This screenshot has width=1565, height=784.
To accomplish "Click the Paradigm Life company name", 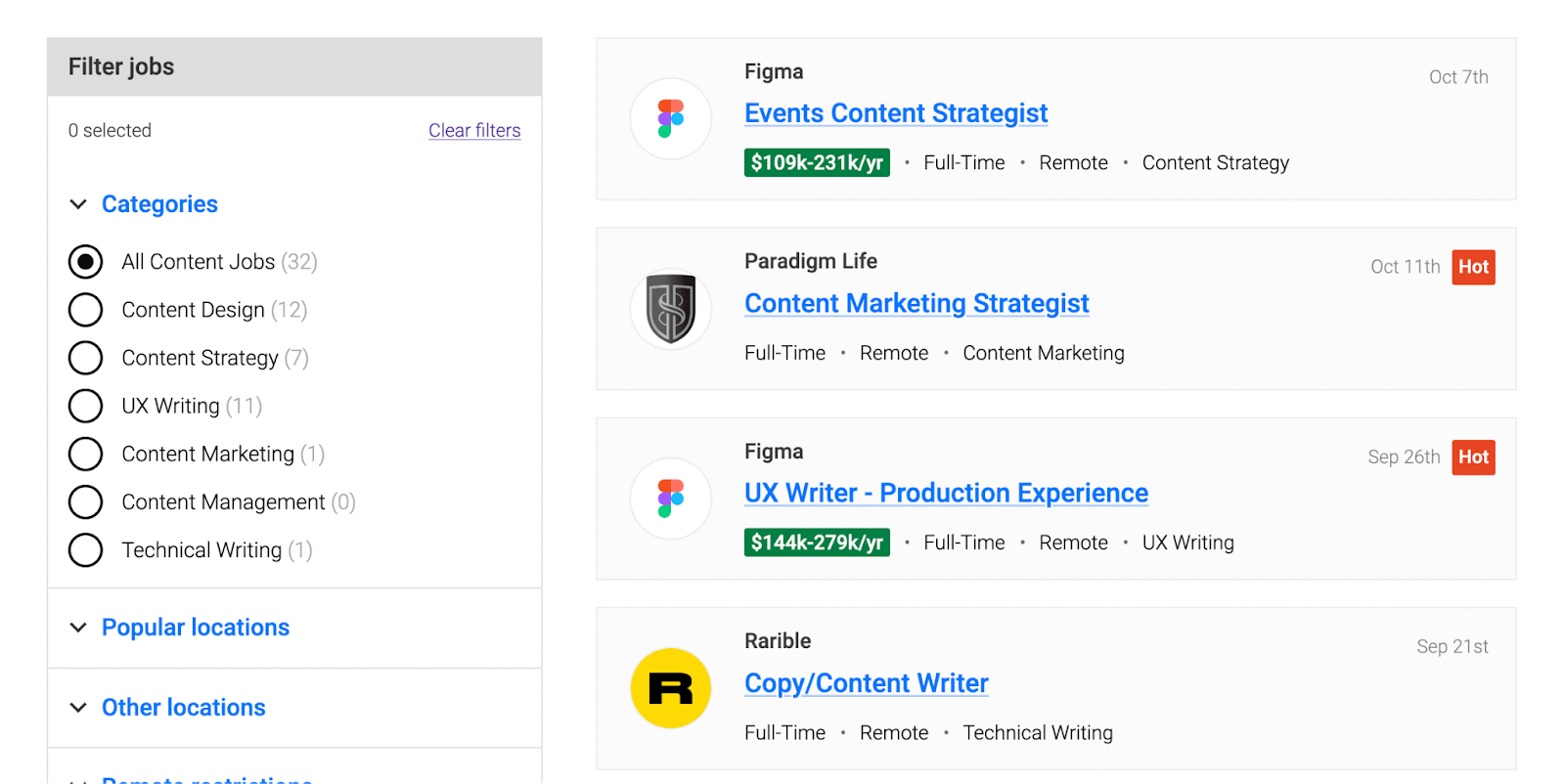I will point(811,261).
